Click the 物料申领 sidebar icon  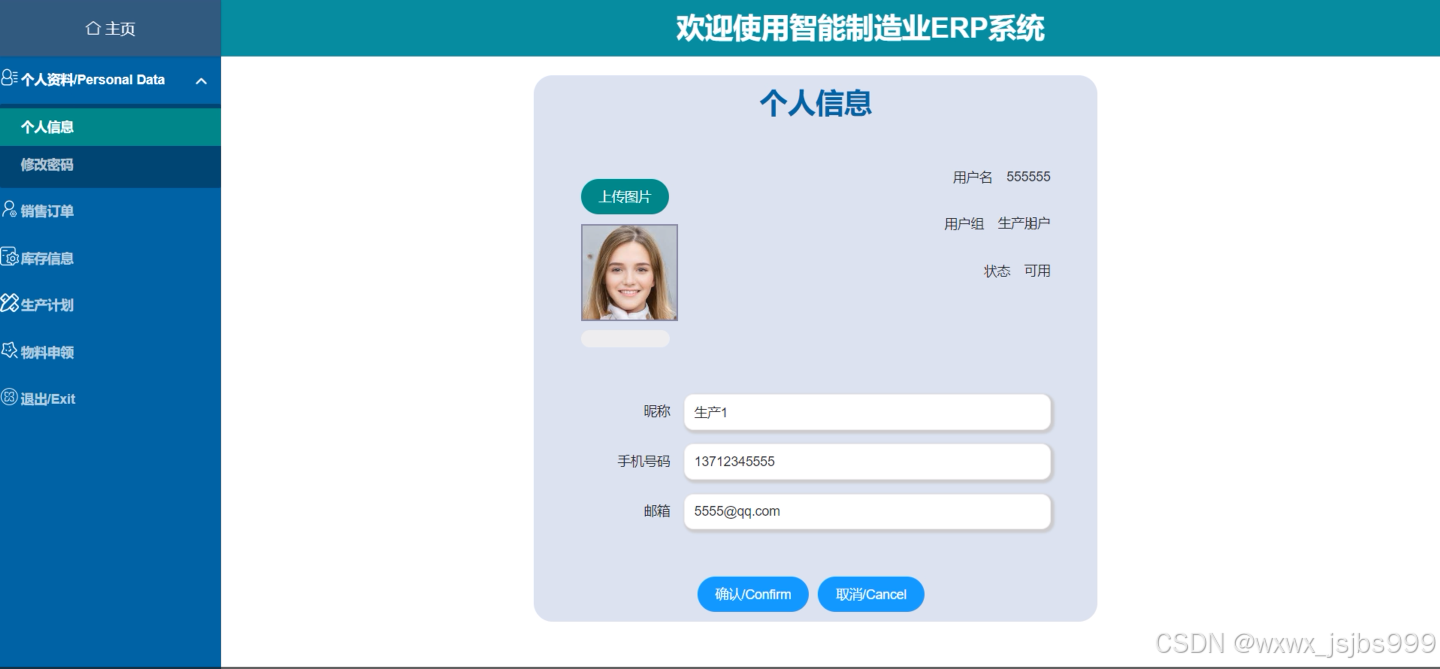click(9, 351)
